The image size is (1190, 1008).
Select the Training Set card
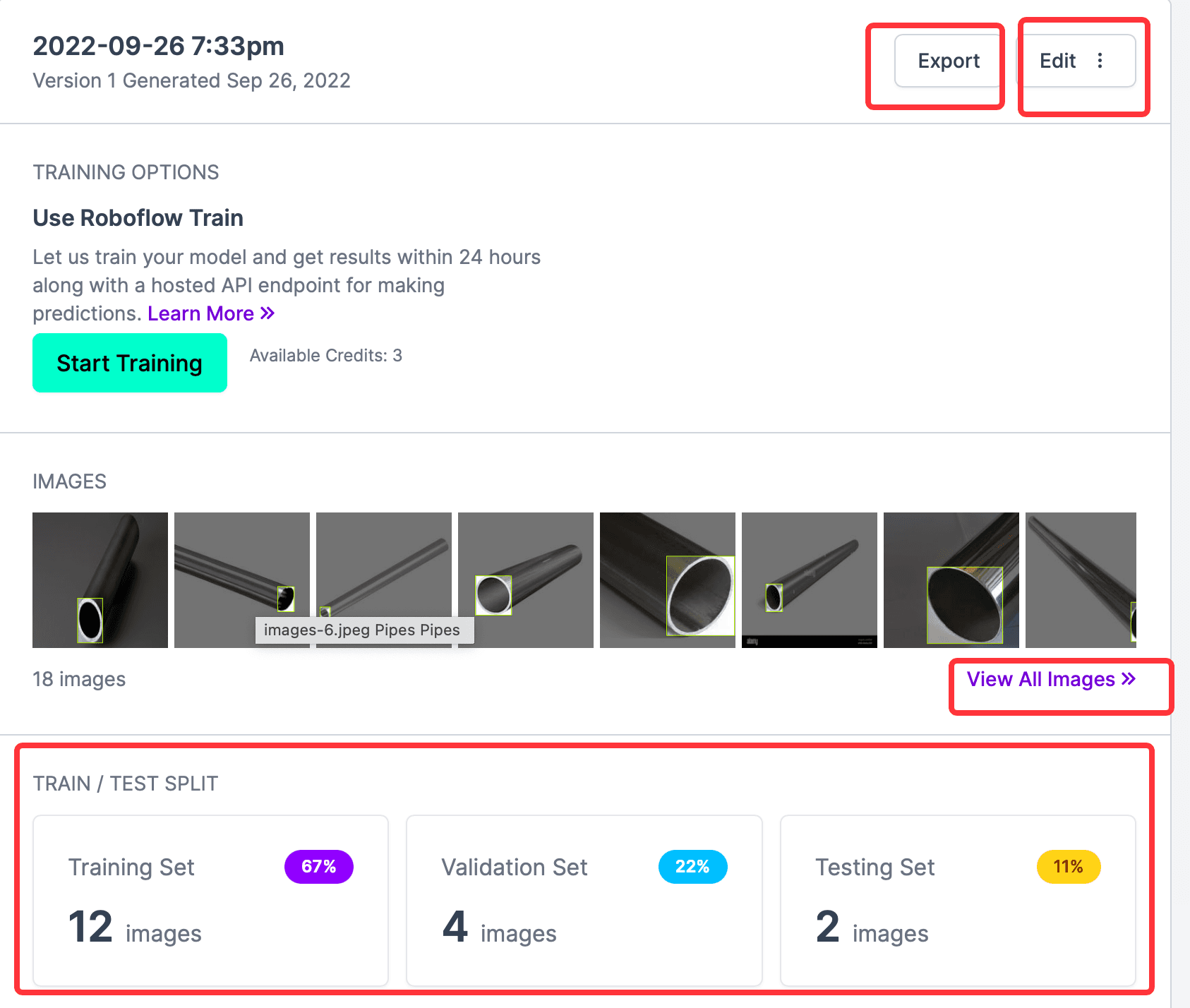(210, 901)
